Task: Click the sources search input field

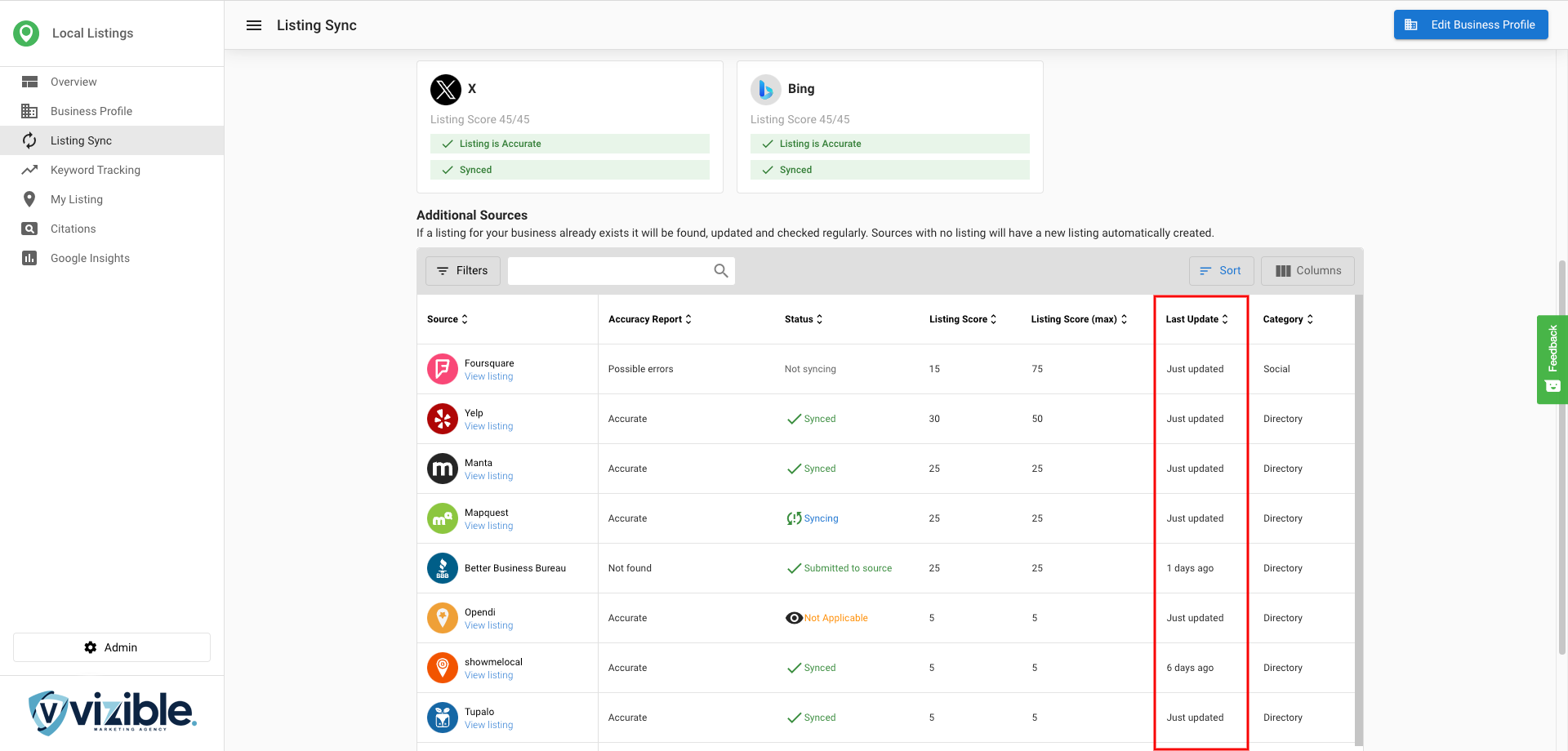Action: [609, 271]
